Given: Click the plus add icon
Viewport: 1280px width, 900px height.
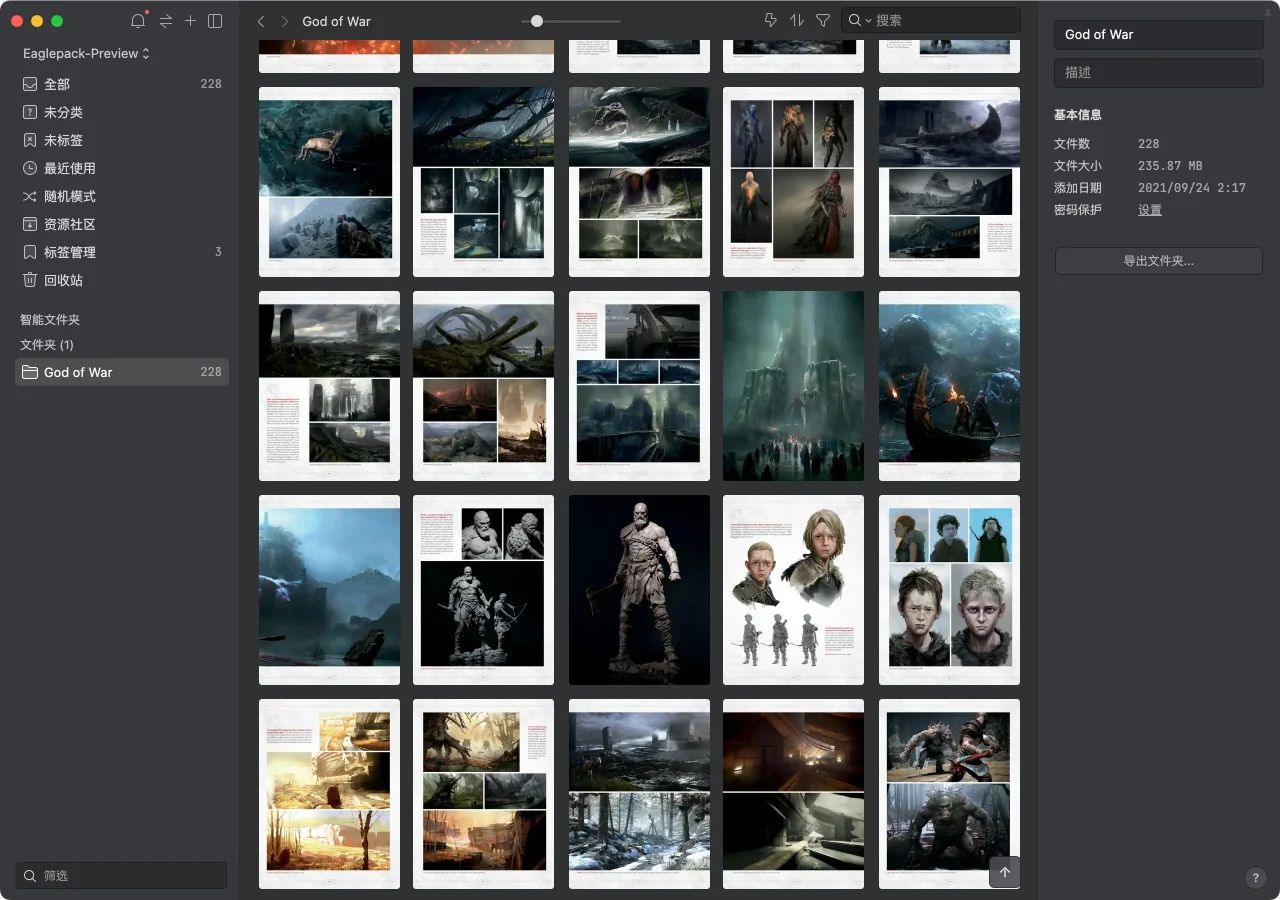Looking at the screenshot, I should (x=190, y=21).
